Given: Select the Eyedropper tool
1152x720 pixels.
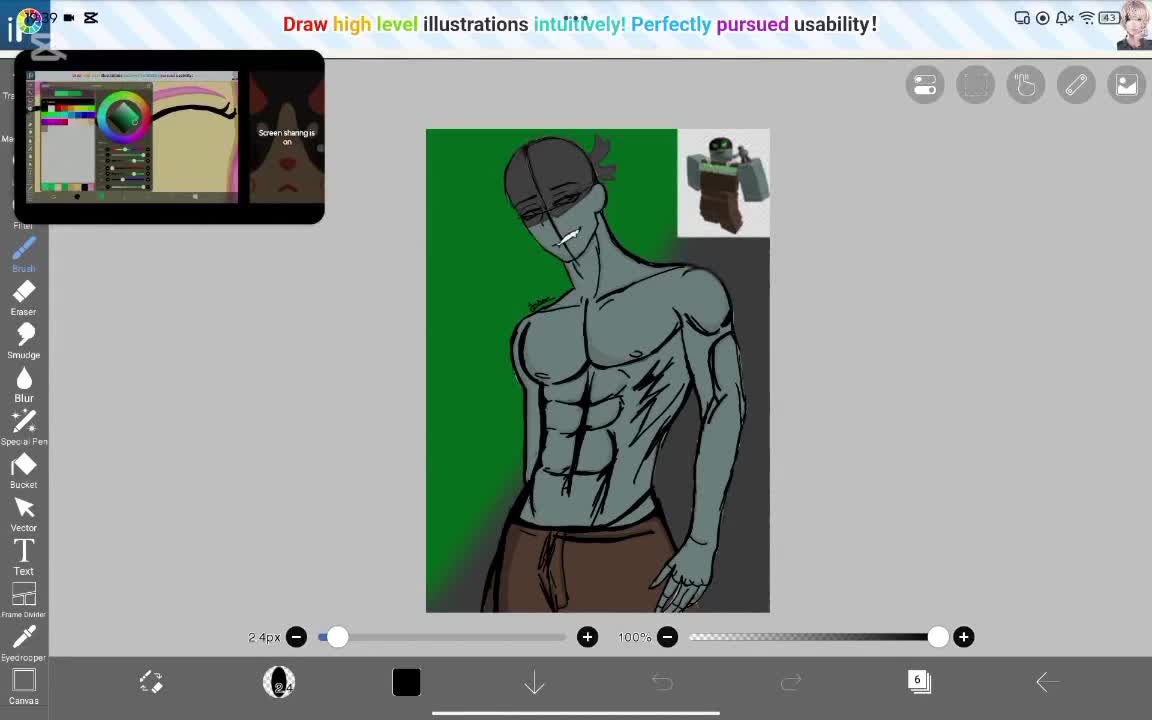Looking at the screenshot, I should [x=24, y=644].
